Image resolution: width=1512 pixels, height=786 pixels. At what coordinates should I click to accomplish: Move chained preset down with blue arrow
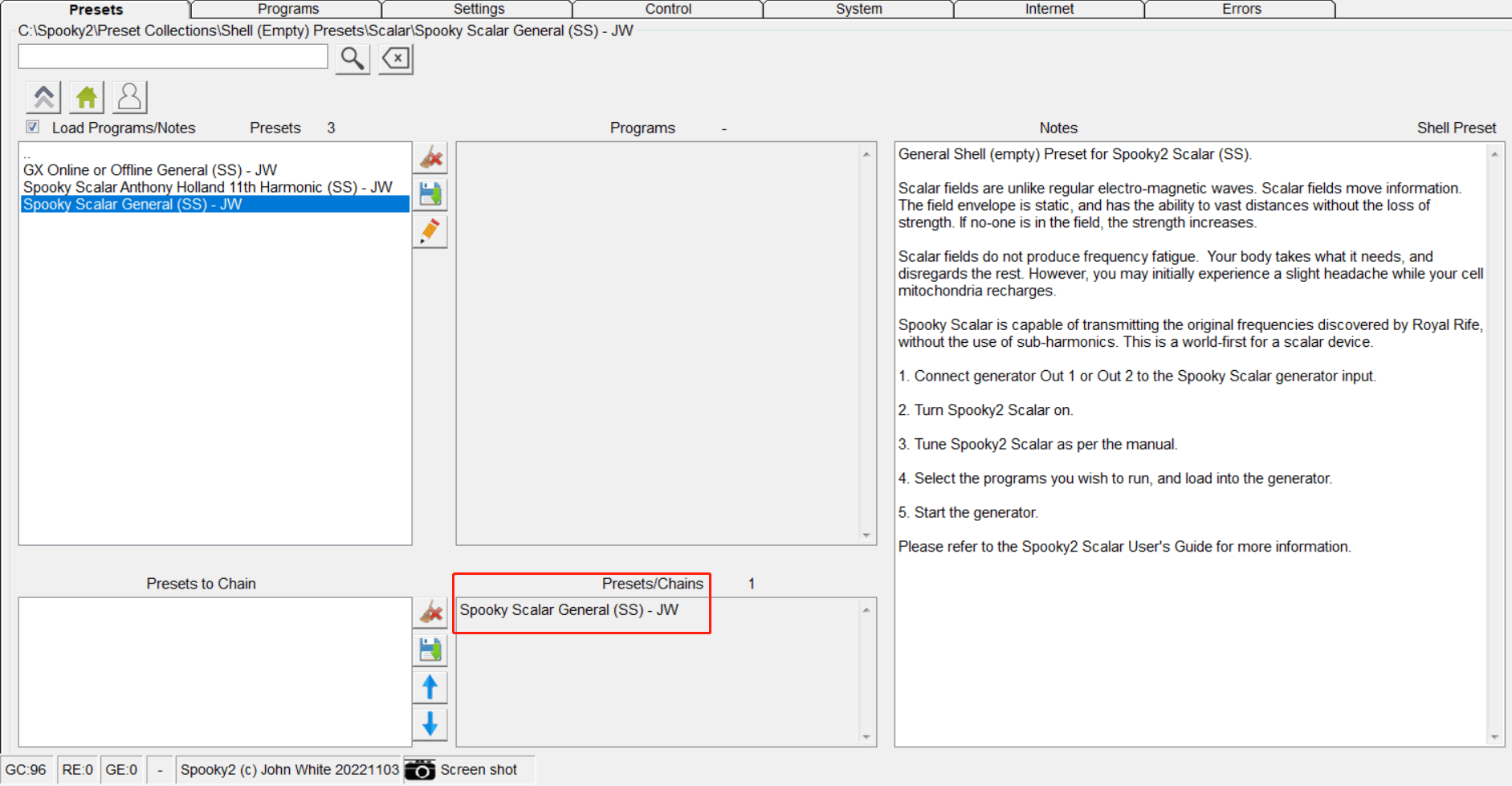tap(430, 723)
